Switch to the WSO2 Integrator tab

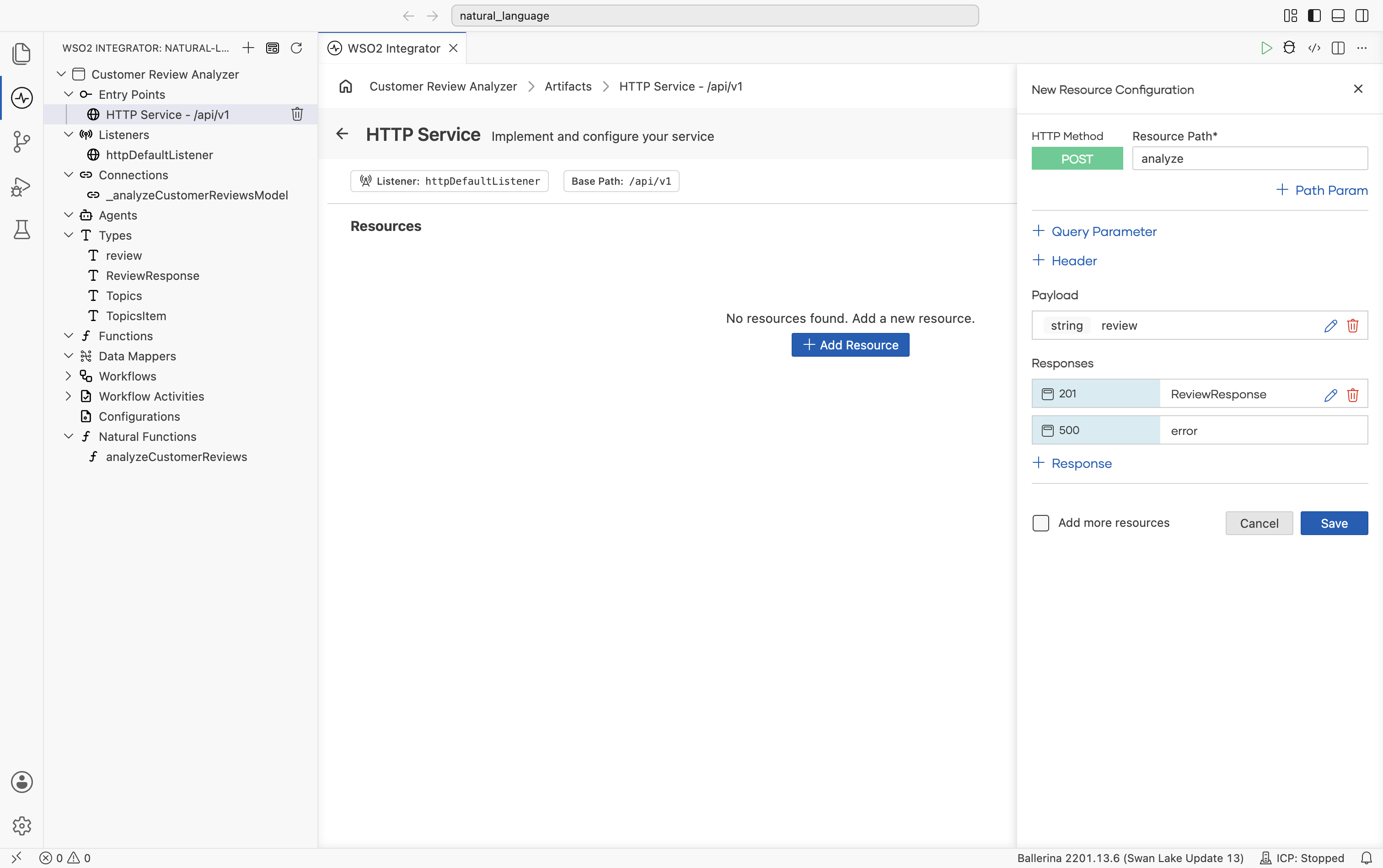point(393,48)
